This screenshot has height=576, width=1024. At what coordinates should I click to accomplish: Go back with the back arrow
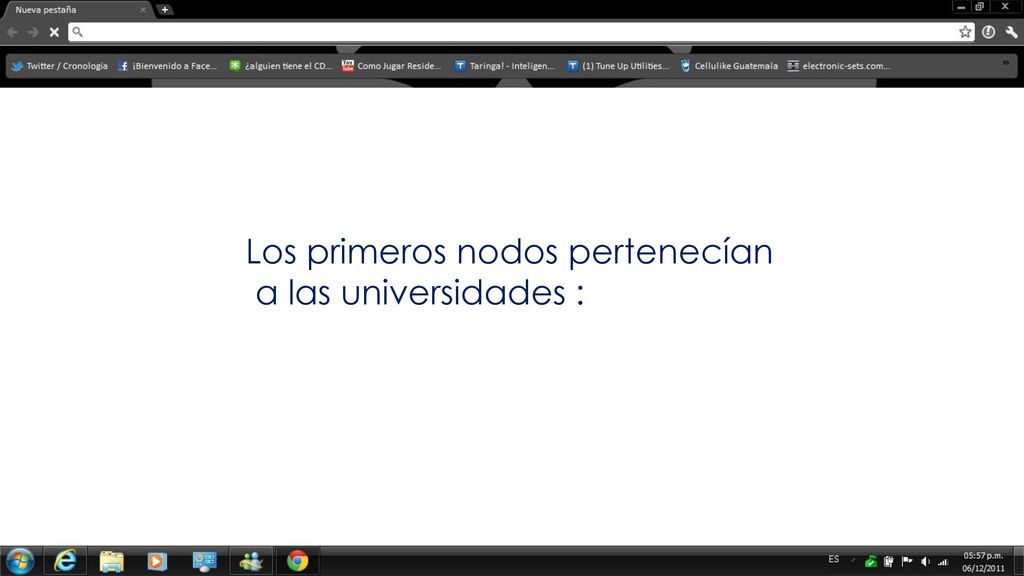(x=12, y=31)
